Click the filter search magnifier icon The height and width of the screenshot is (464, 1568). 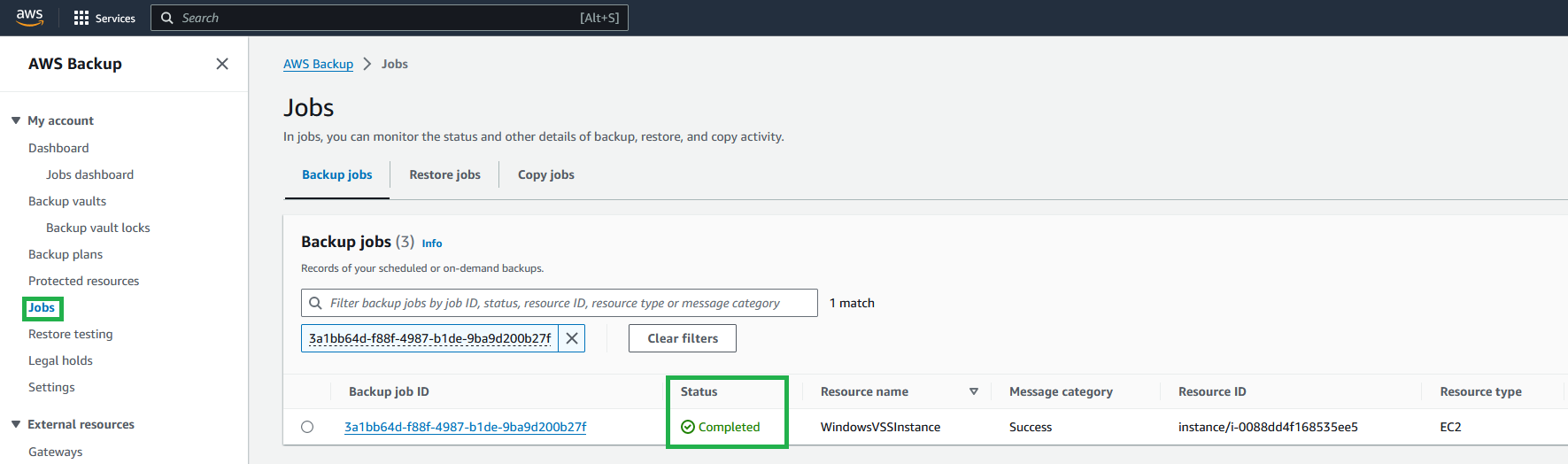point(315,303)
